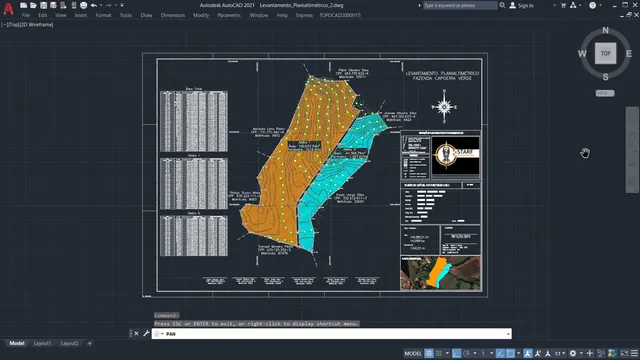
Task: Close the command line with the X
Action: click(x=136, y=333)
